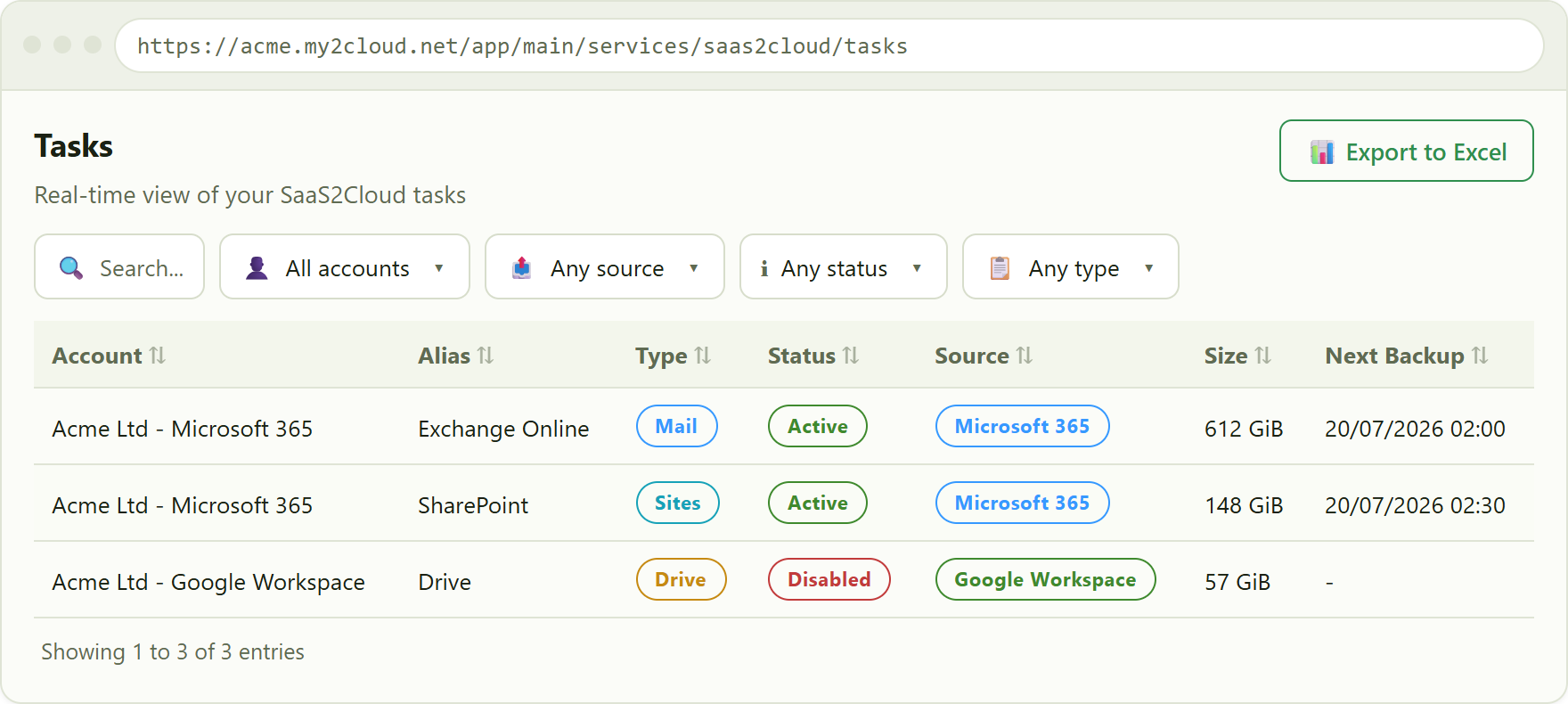
Task: Click the magnifier icon in Search
Action: click(x=71, y=267)
